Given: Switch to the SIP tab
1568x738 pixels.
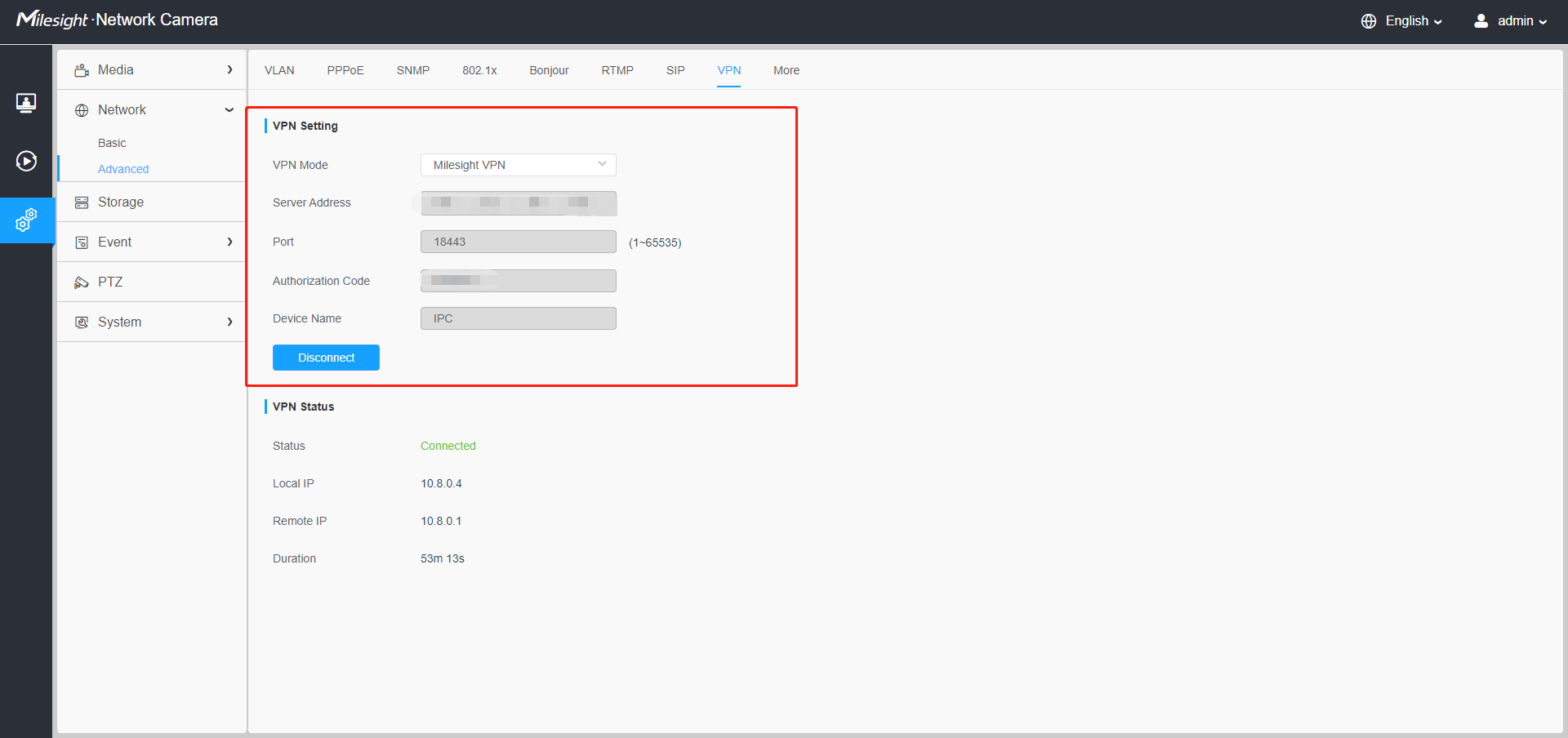Looking at the screenshot, I should pyautogui.click(x=675, y=70).
